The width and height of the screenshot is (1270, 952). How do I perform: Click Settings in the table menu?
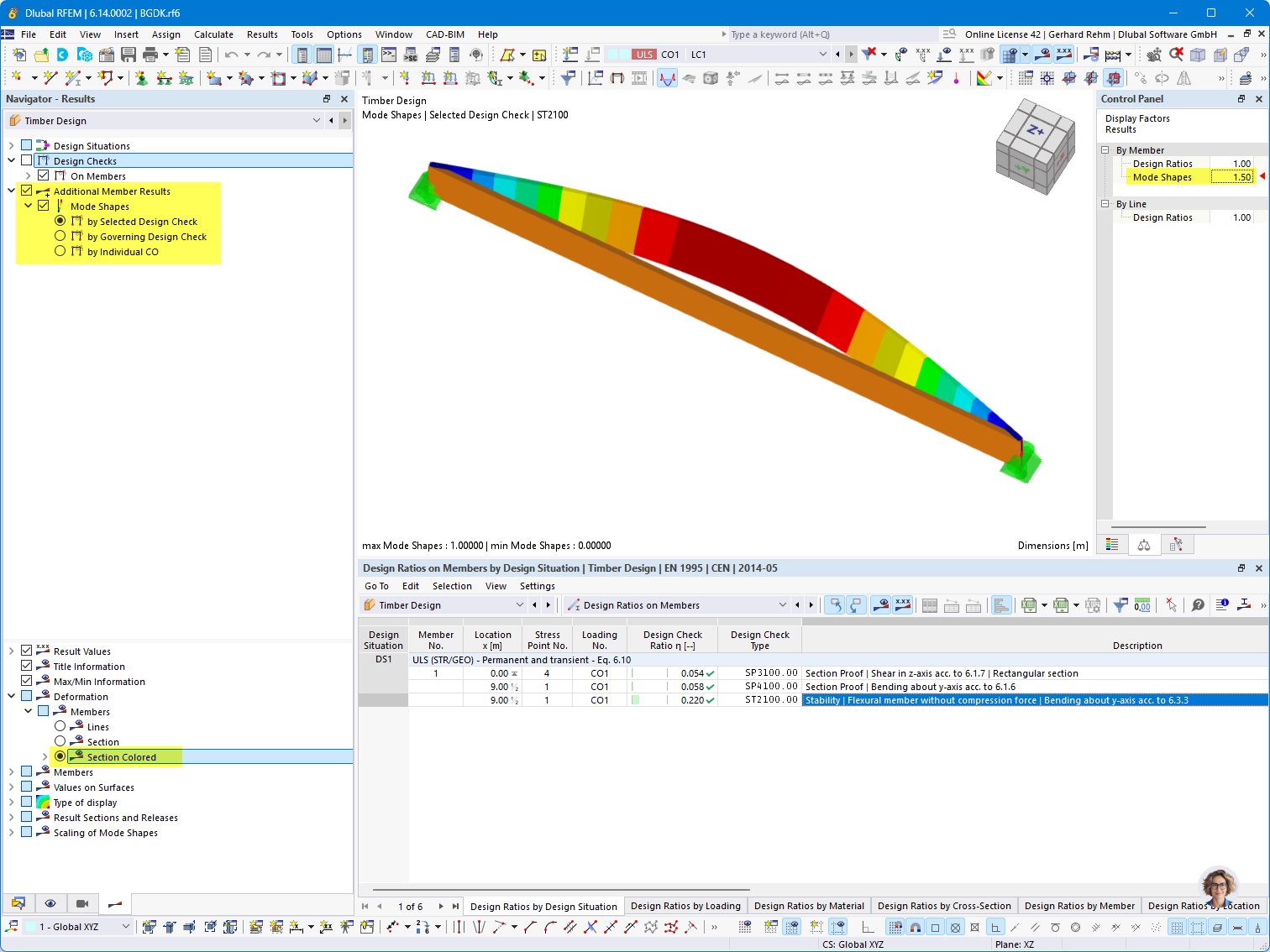point(537,586)
